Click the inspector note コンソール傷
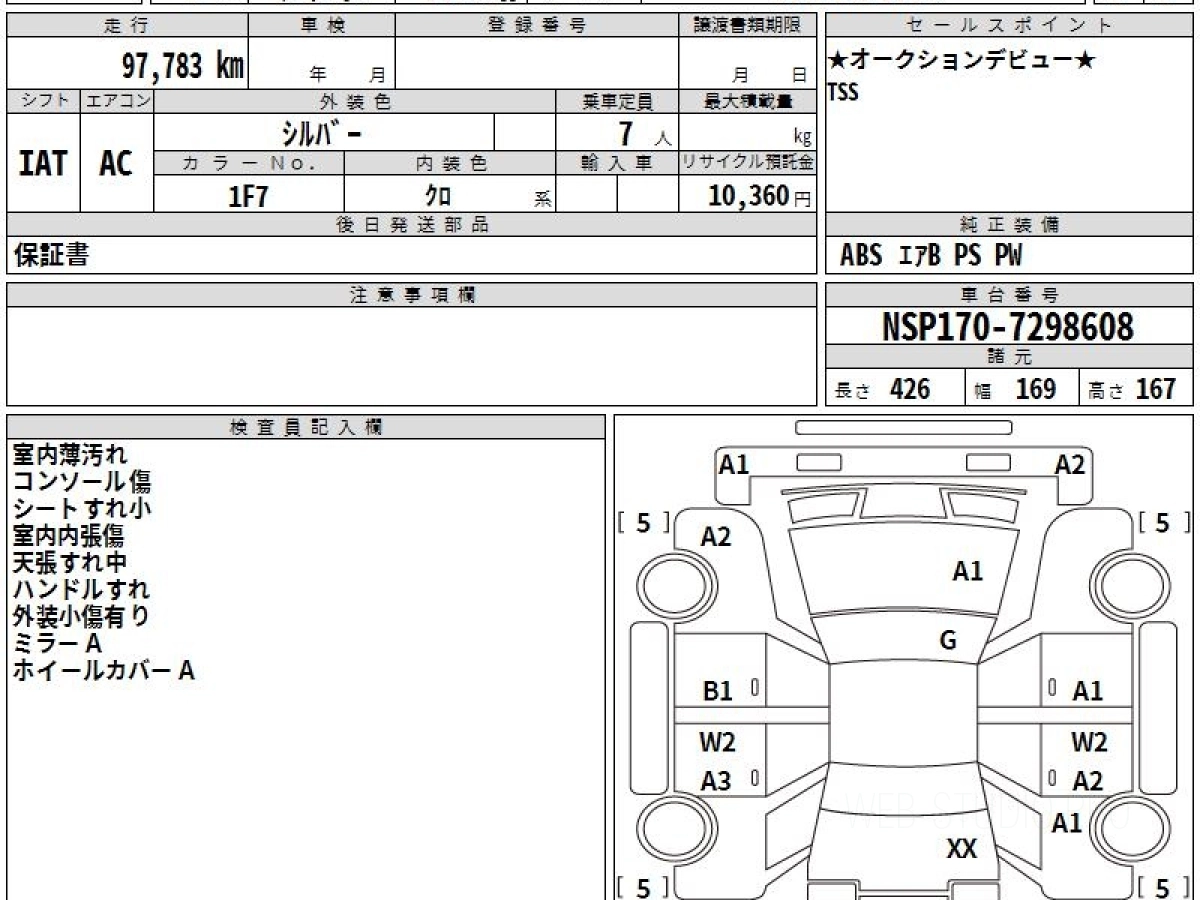Screen dimensions: 1200x900 [x=81, y=482]
